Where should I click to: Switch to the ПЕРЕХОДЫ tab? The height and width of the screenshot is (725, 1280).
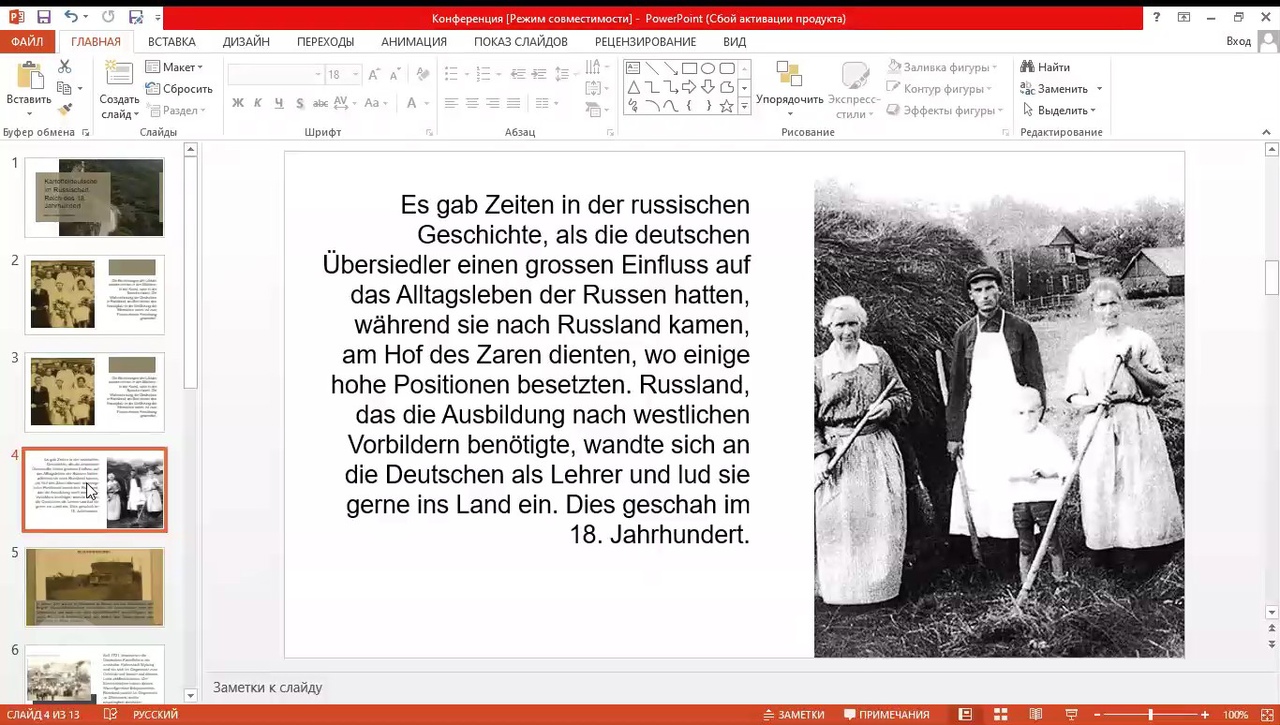(x=325, y=42)
